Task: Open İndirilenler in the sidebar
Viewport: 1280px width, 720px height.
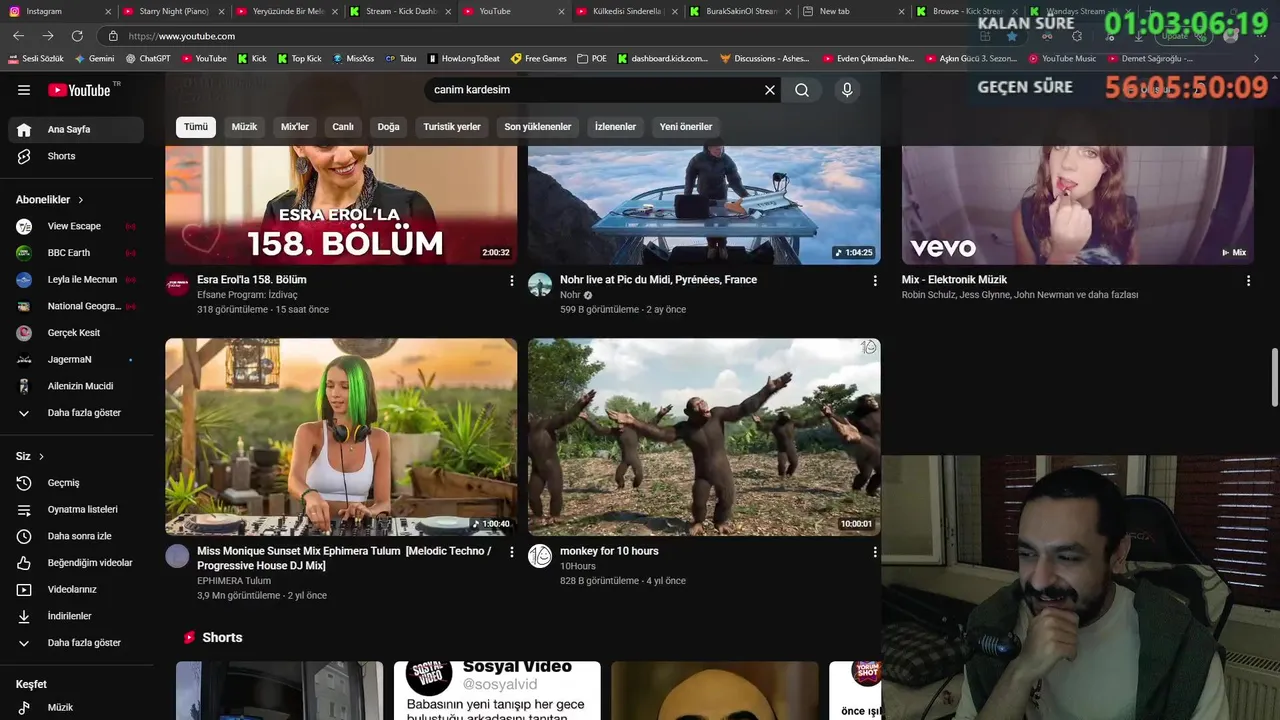Action: coord(76,616)
